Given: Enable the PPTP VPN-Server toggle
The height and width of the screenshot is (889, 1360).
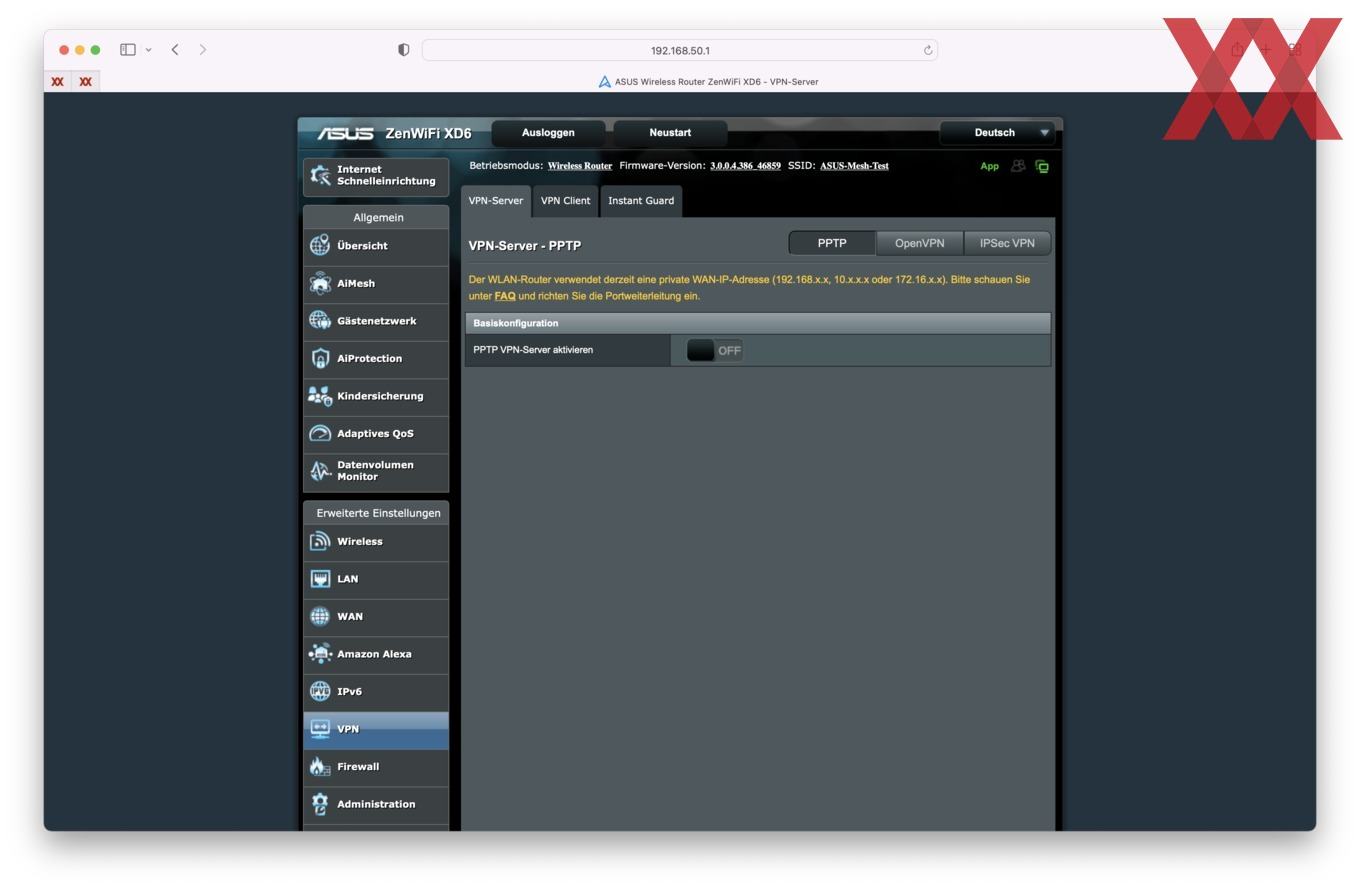Looking at the screenshot, I should click(x=715, y=350).
